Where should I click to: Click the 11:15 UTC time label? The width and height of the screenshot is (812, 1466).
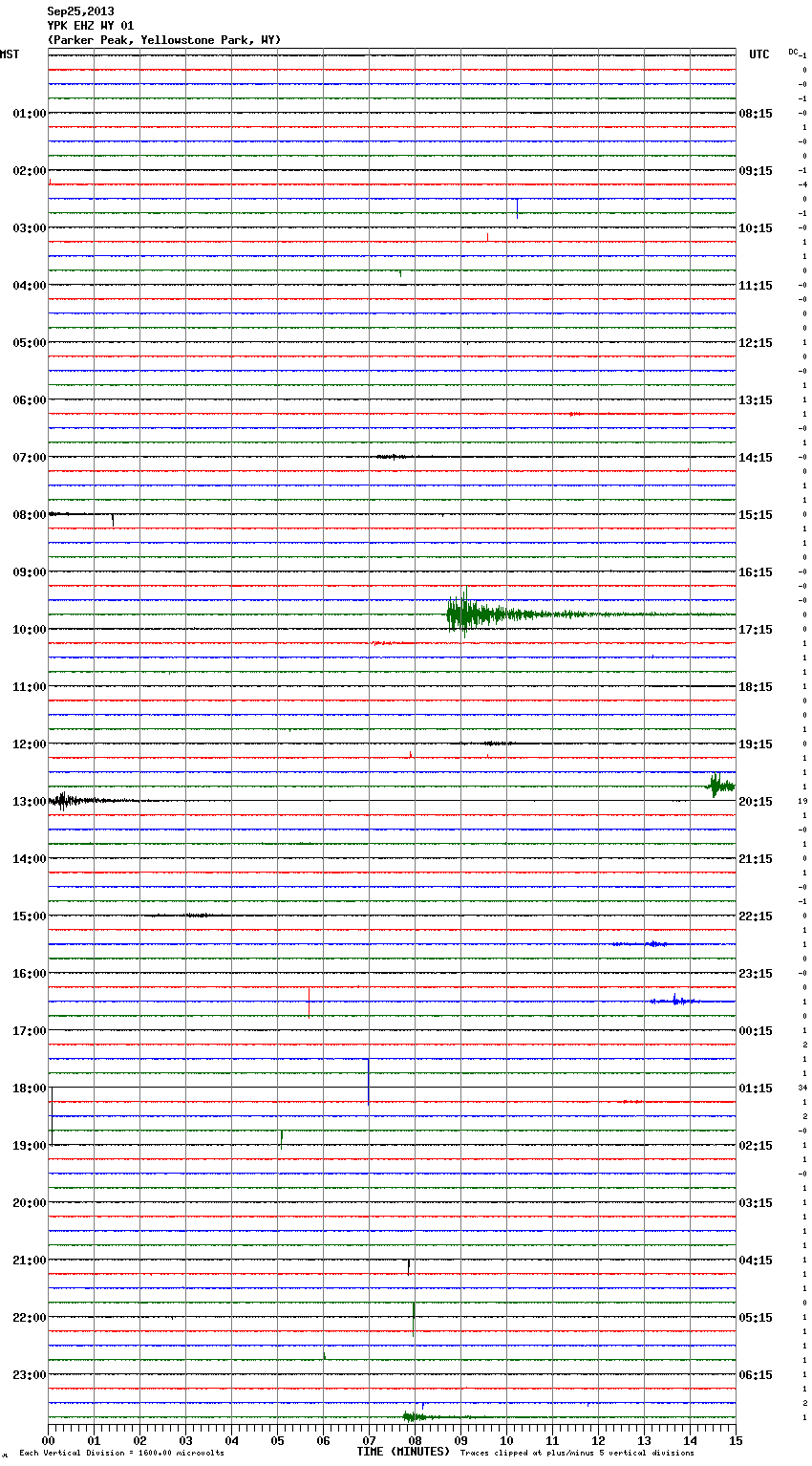click(x=756, y=286)
